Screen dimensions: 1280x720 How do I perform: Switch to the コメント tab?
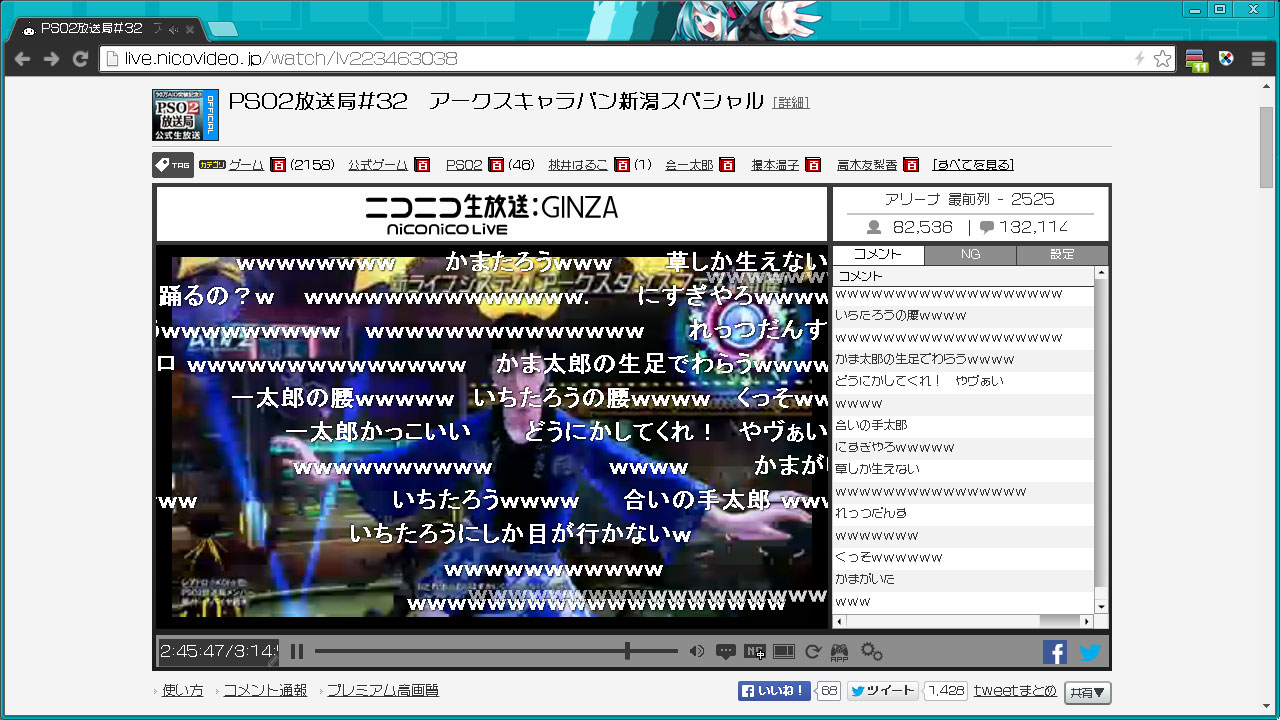click(x=878, y=255)
